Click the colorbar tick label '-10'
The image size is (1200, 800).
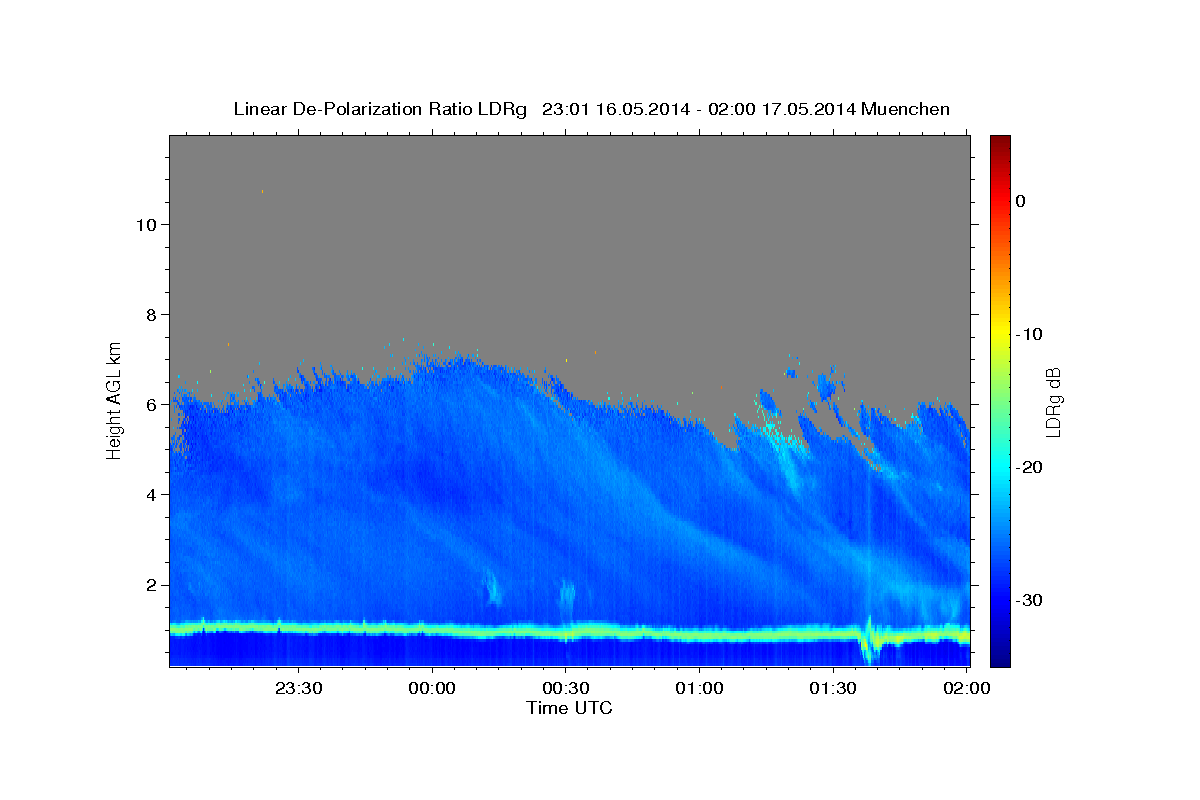1029,334
